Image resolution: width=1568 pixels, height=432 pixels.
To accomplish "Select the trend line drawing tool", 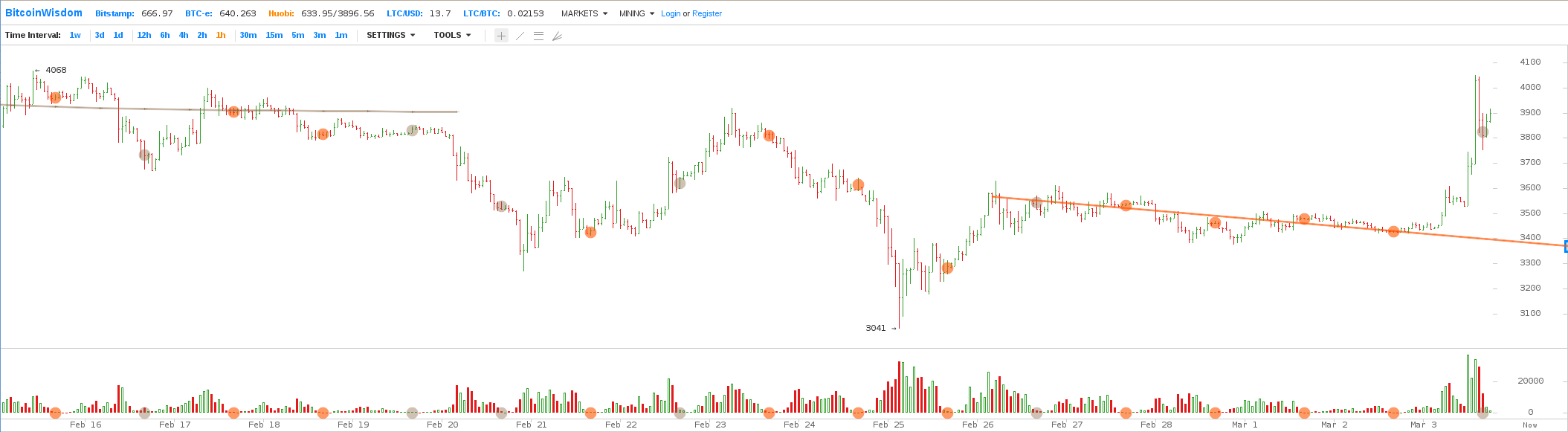I will 520,36.
